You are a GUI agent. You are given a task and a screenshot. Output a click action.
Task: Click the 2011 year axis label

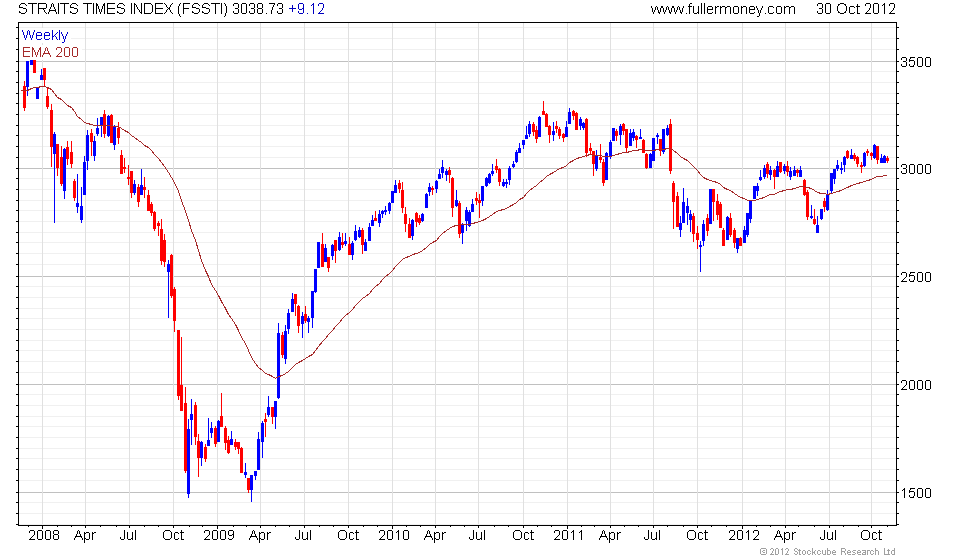click(568, 536)
